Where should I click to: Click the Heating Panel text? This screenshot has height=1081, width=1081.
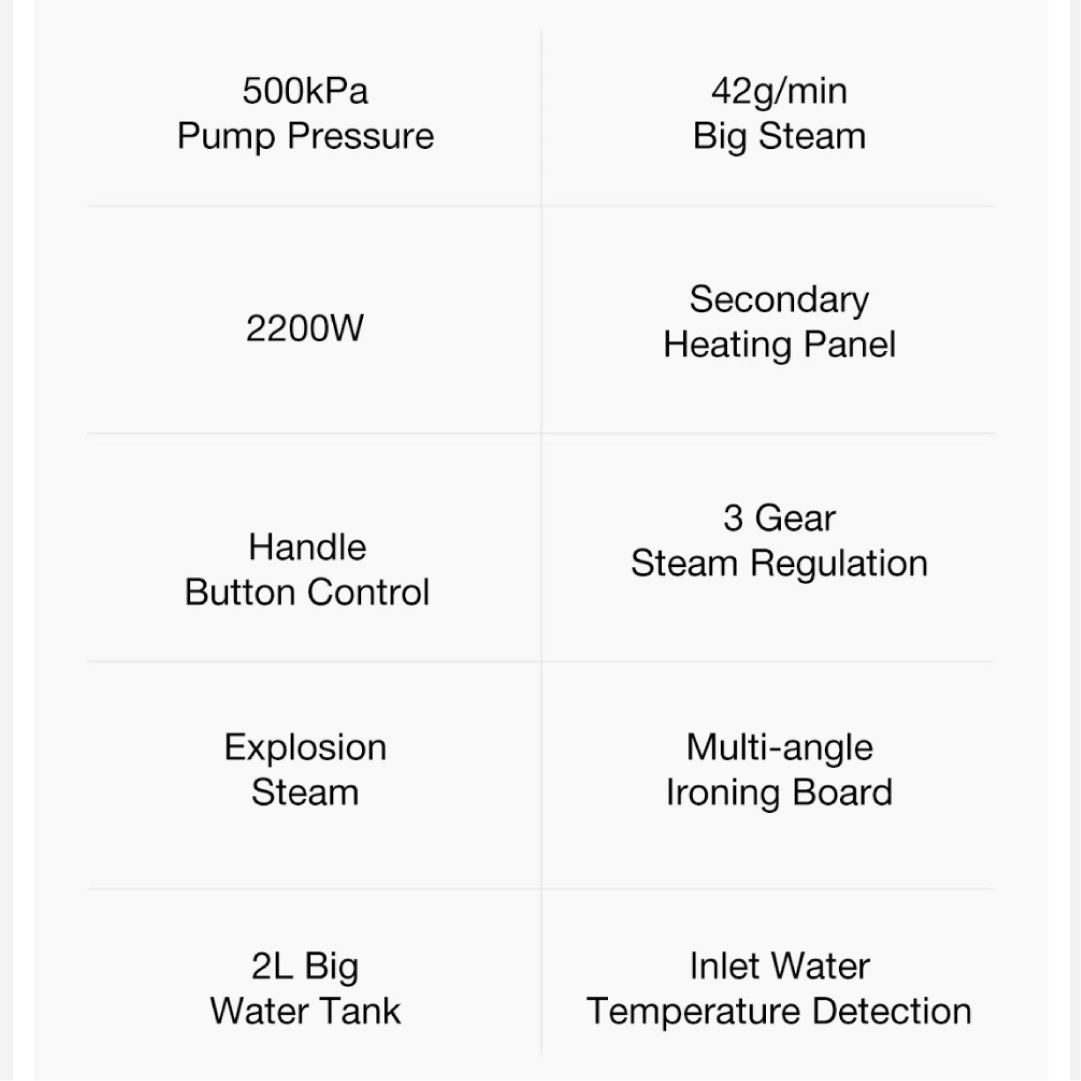(x=779, y=344)
